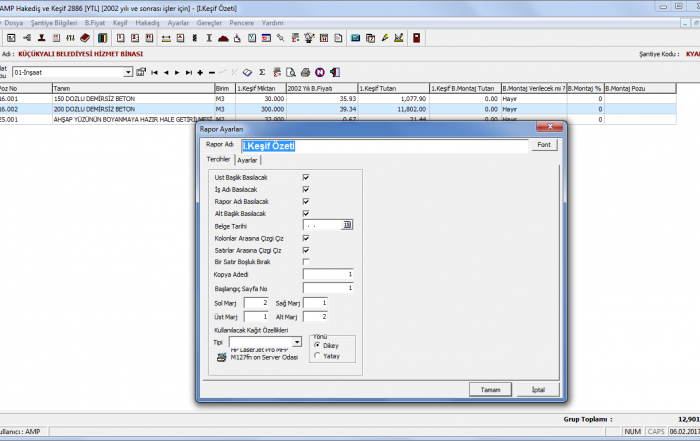Select the Yatay orientation radio button

click(318, 355)
